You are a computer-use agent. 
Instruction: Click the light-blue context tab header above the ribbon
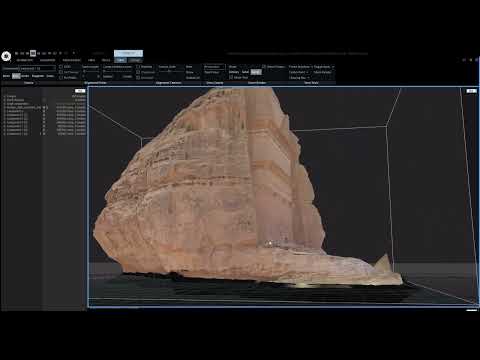(x=128, y=53)
